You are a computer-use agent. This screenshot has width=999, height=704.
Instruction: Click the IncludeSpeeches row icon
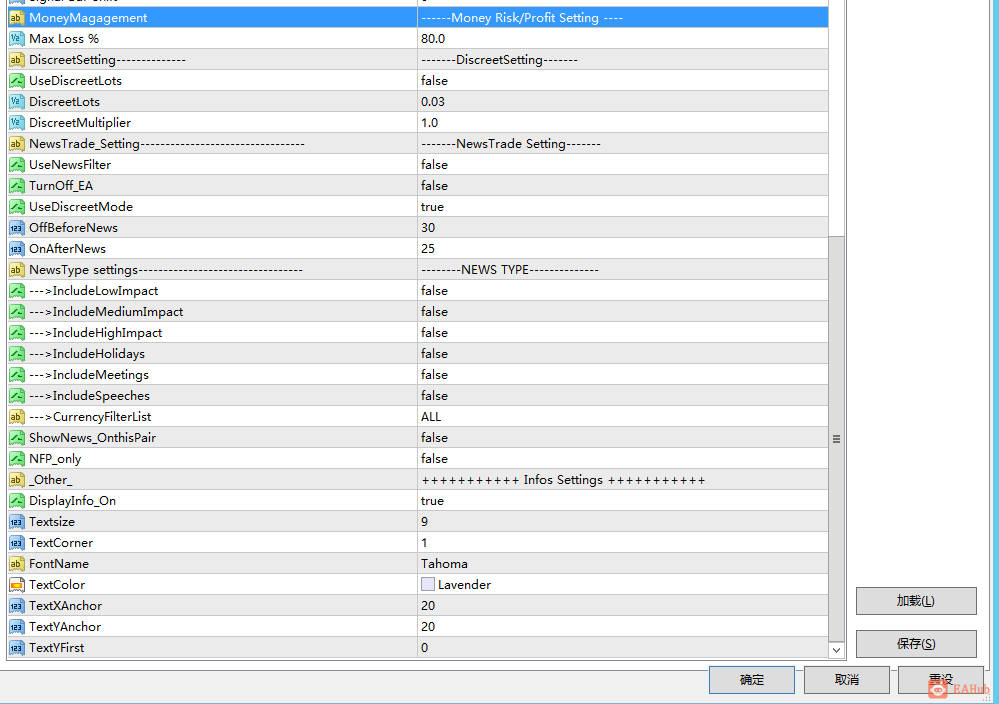[17, 396]
